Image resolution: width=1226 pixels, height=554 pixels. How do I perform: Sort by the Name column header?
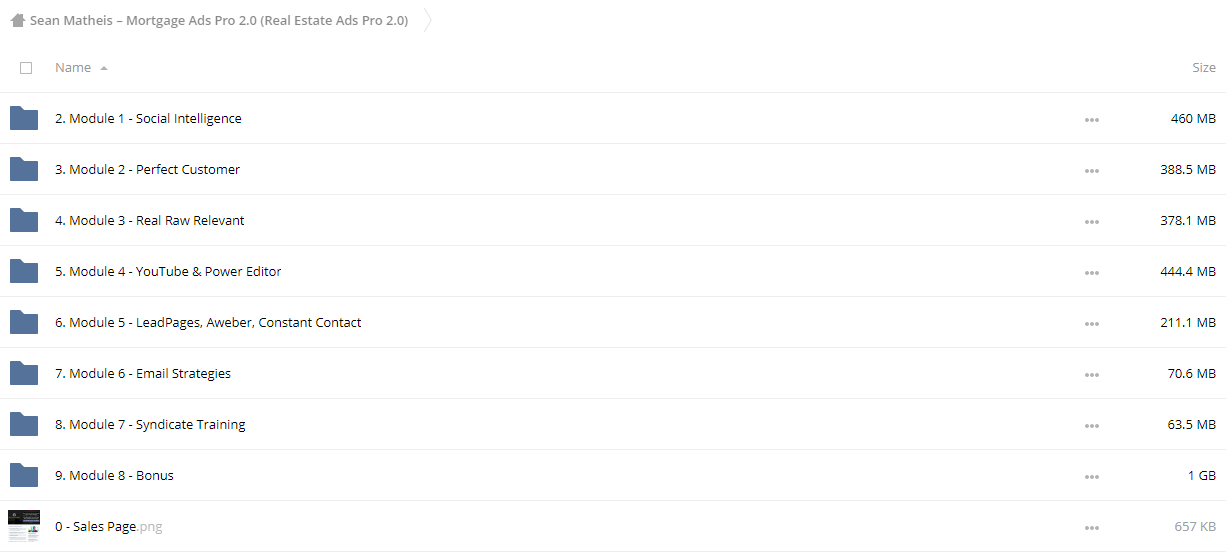[x=73, y=67]
